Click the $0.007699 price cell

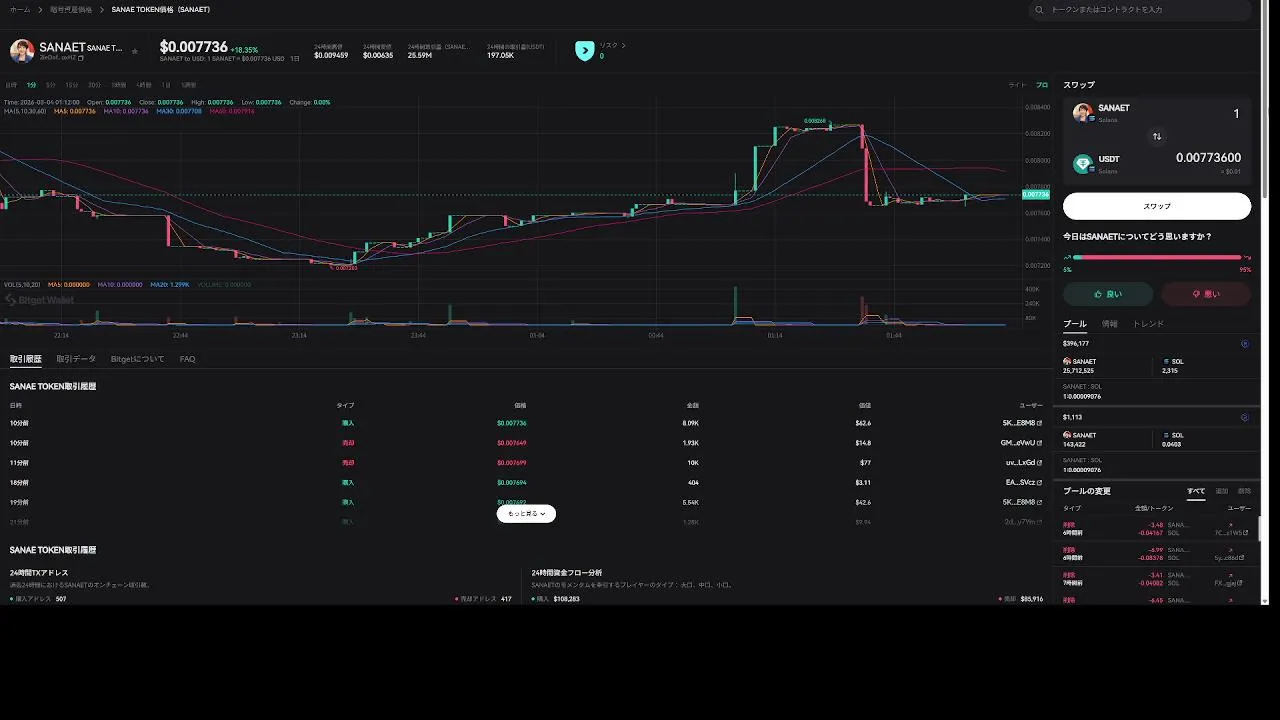511,463
